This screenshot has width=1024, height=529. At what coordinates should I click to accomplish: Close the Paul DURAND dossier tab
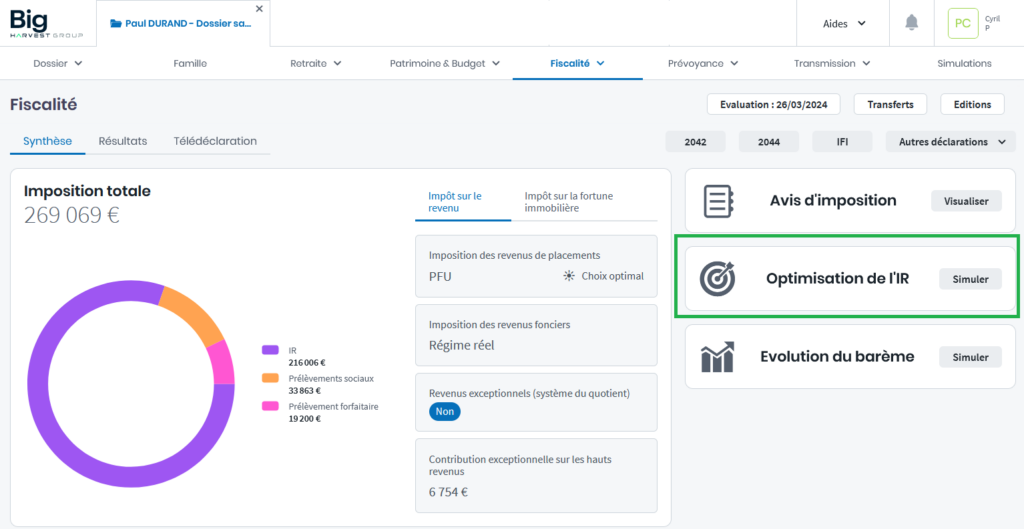point(260,9)
